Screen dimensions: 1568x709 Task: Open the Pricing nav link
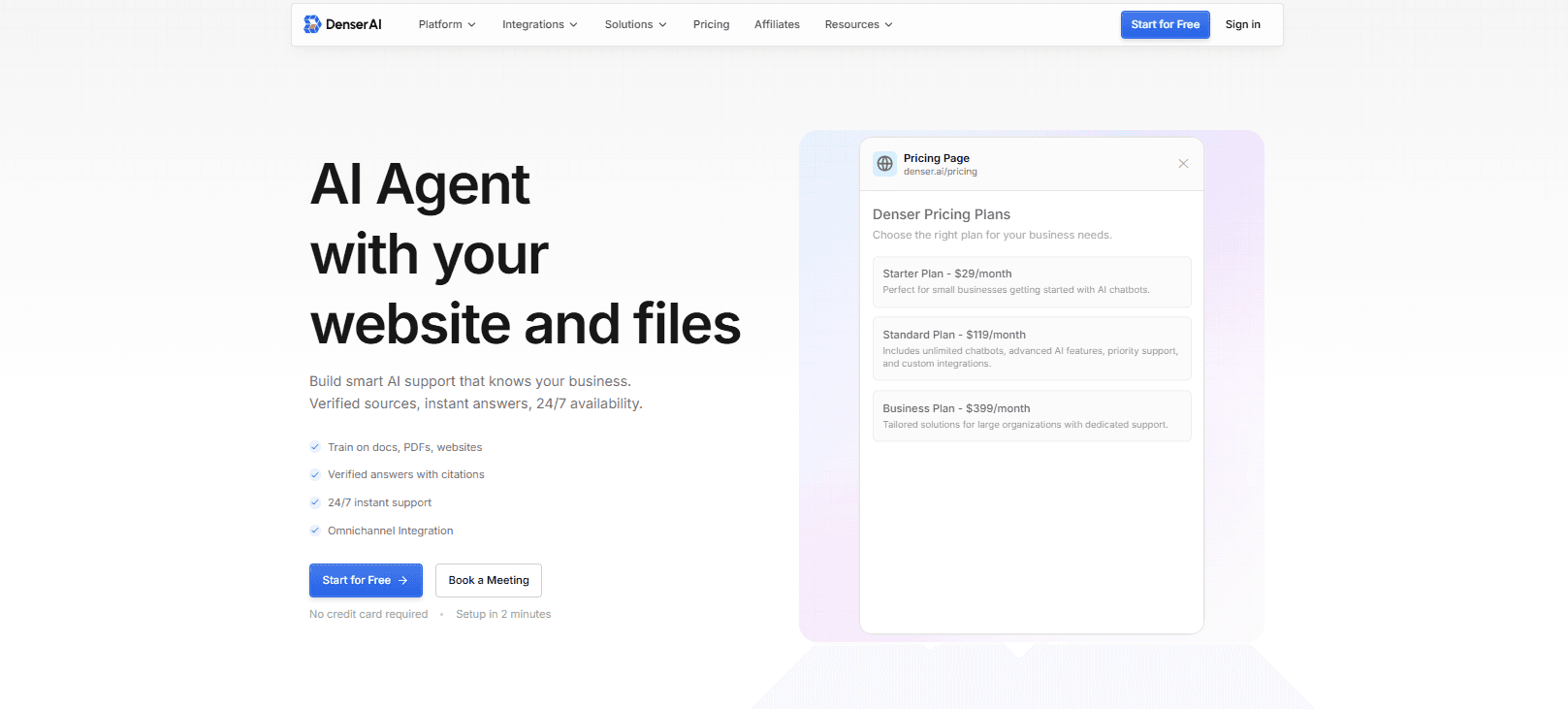click(711, 24)
